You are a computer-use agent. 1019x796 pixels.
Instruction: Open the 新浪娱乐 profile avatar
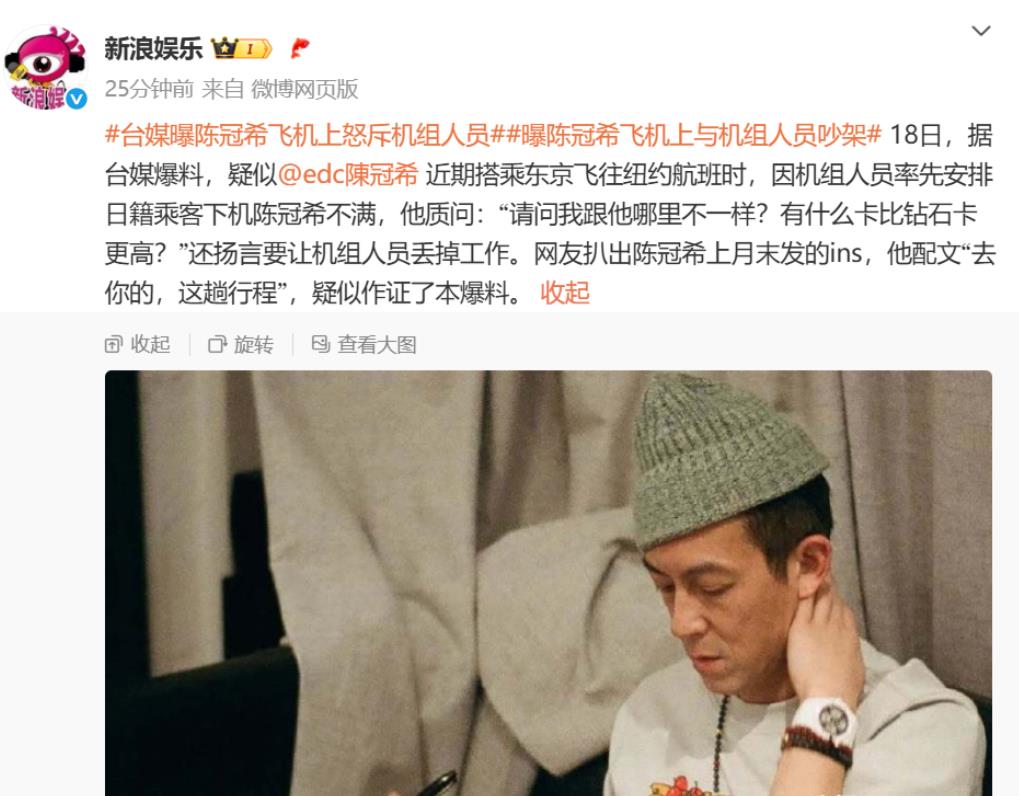coord(45,68)
